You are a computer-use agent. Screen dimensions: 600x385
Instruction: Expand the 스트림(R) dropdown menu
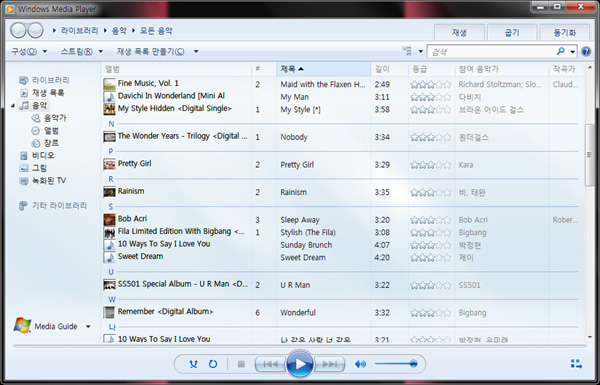click(x=82, y=51)
